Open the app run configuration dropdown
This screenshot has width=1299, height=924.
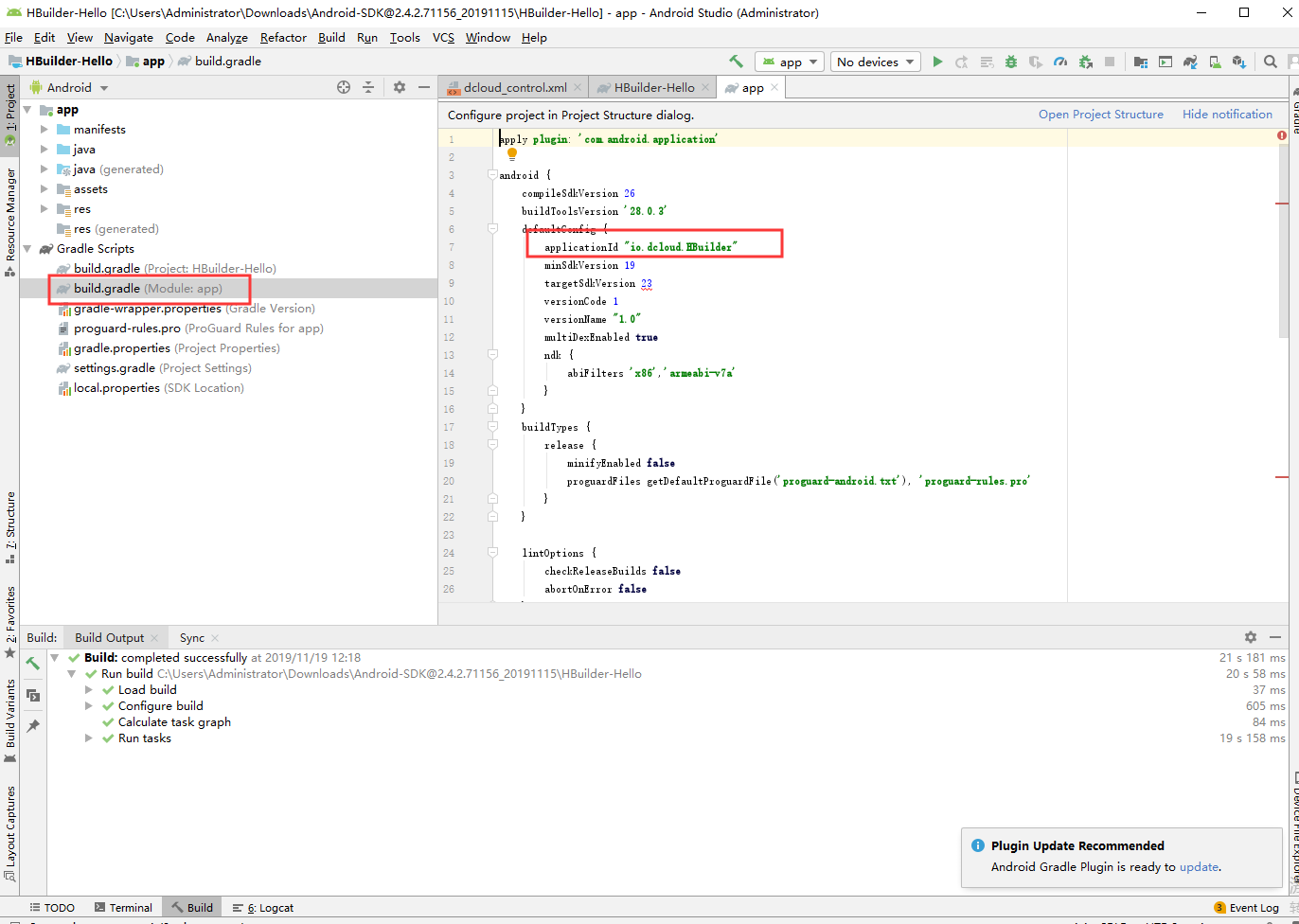(x=790, y=62)
